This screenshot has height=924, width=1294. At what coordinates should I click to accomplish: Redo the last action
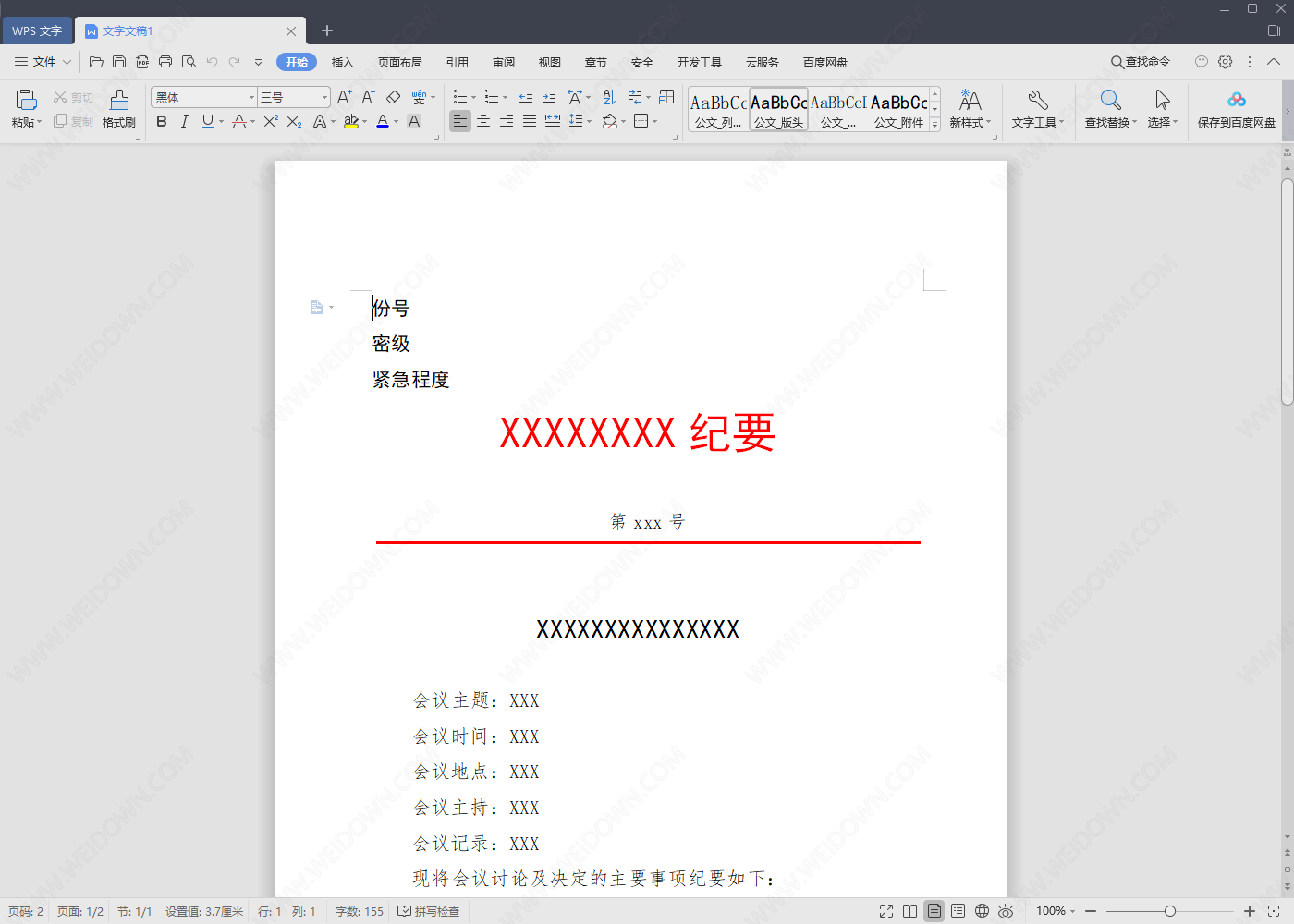click(235, 62)
